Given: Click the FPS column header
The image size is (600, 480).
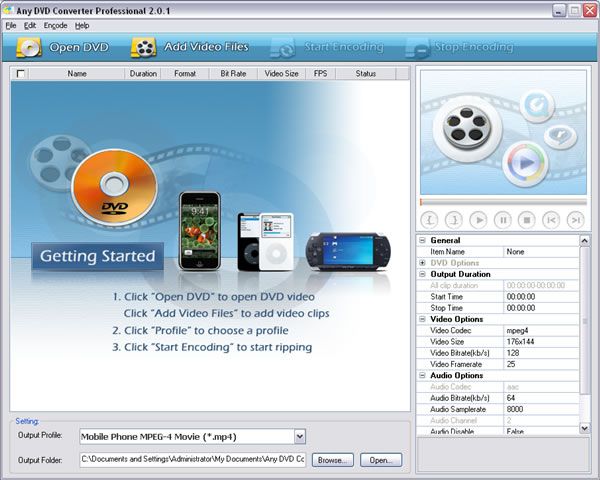Looking at the screenshot, I should pos(321,73).
